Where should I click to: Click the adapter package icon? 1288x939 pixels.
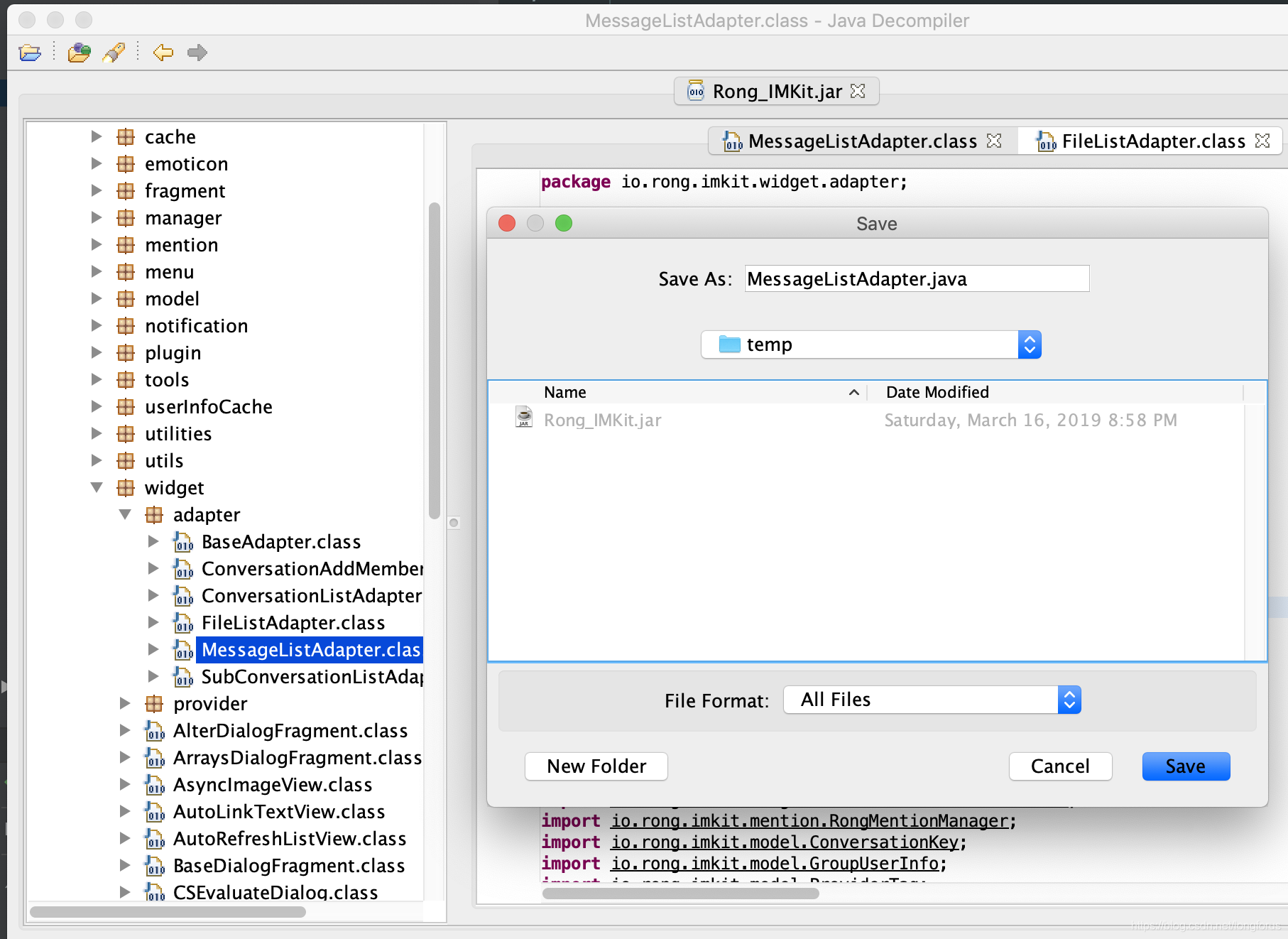(x=154, y=514)
